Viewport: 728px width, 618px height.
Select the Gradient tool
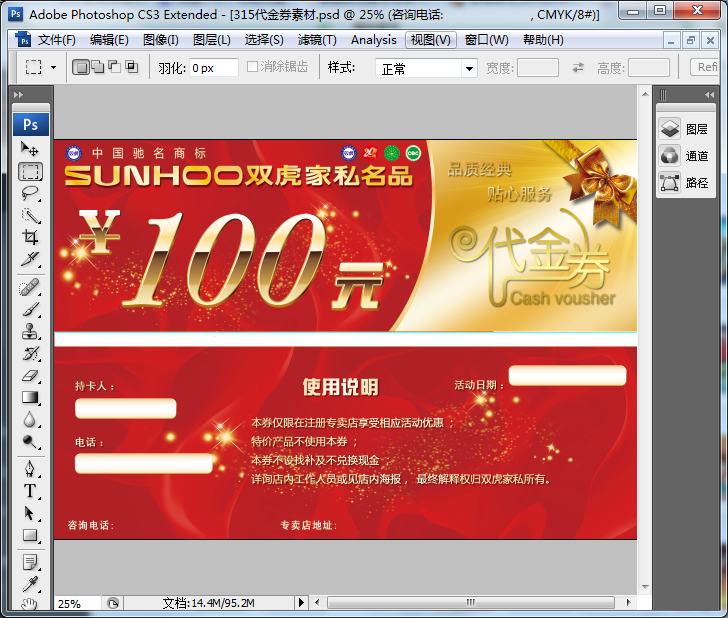point(30,397)
